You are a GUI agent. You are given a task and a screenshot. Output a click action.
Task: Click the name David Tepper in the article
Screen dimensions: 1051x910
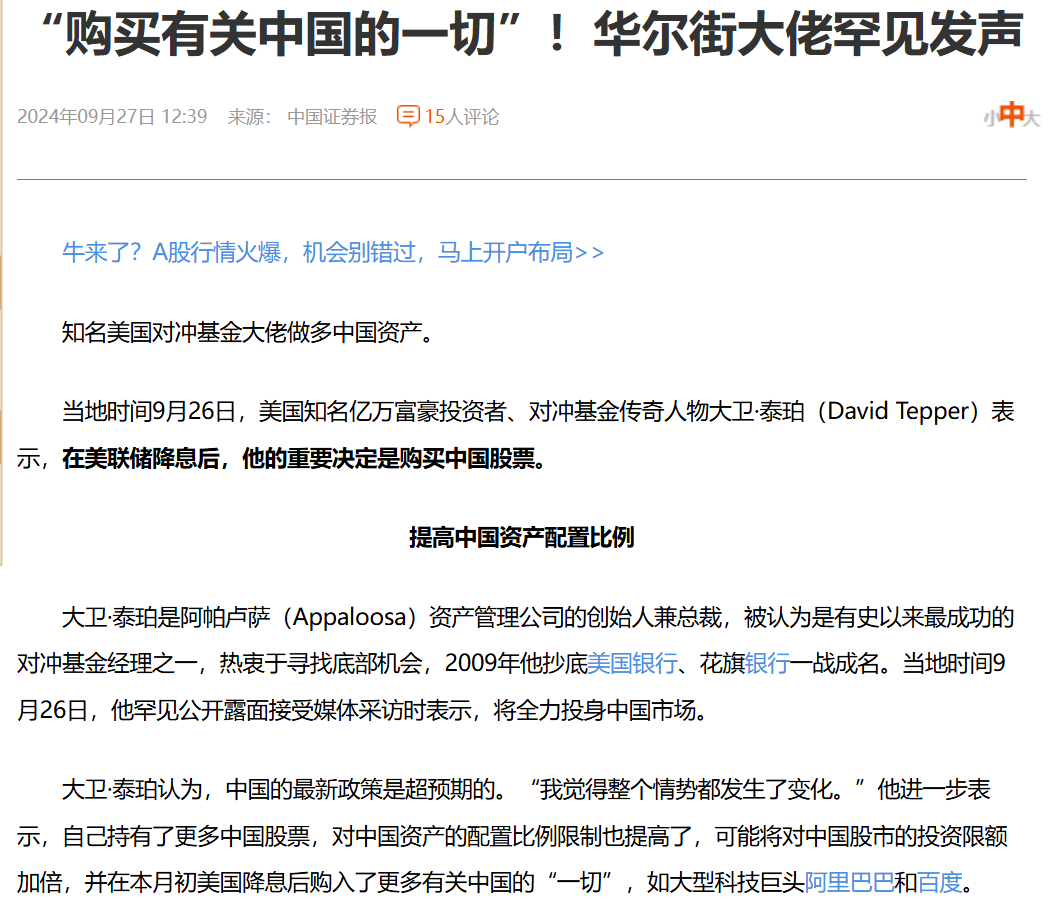pyautogui.click(x=898, y=411)
